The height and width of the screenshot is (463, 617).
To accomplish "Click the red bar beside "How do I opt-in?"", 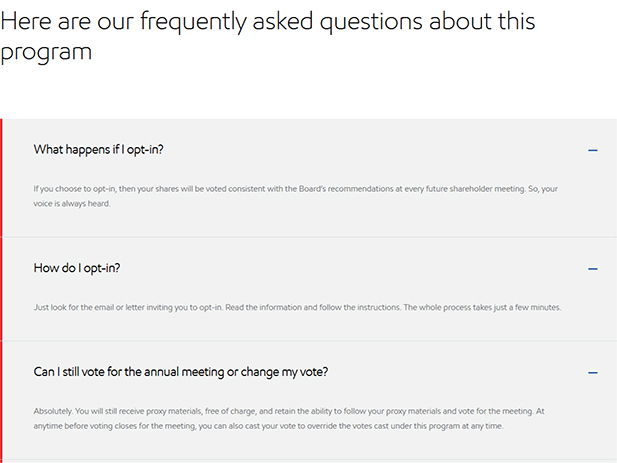I will coord(2,288).
